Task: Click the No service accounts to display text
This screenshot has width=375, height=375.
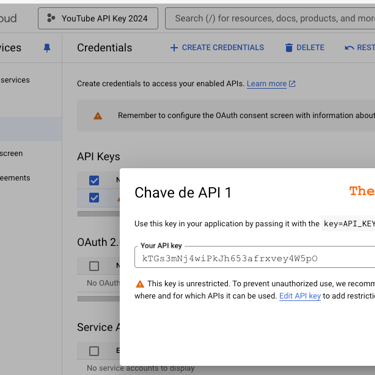Action: (x=140, y=368)
